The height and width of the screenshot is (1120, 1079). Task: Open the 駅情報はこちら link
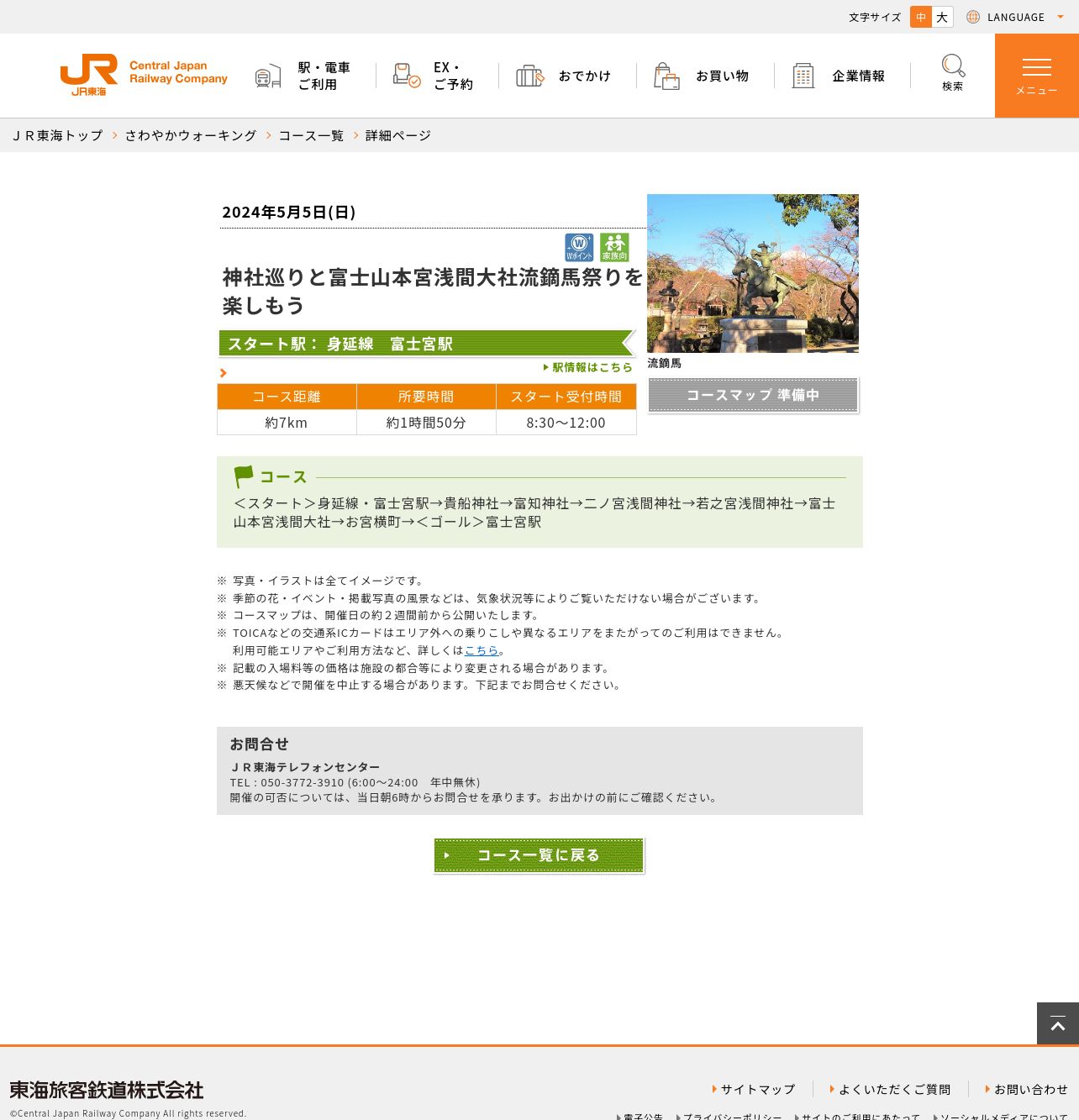point(588,367)
